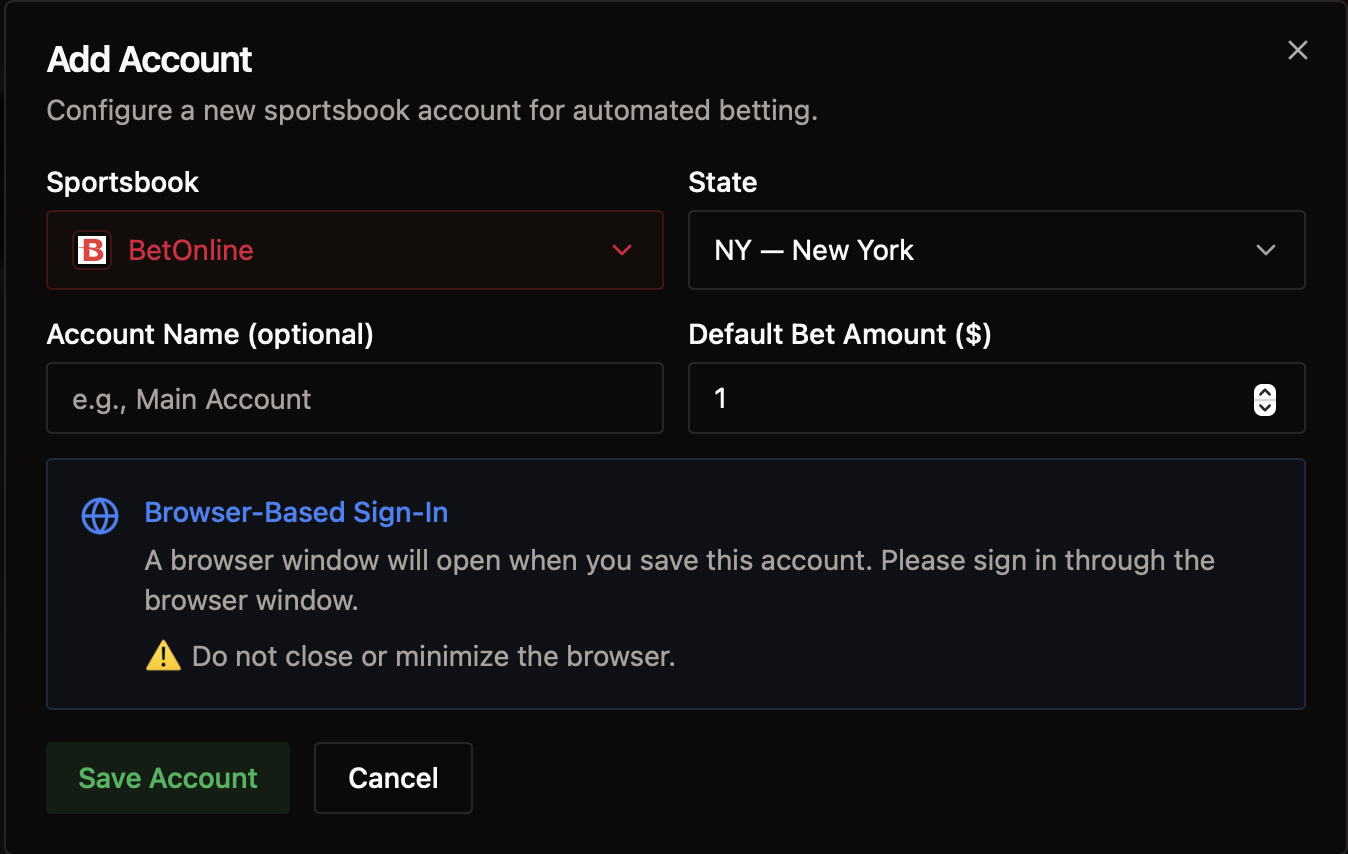
Task: Decrease the default bet amount with down arrow
Action: tap(1265, 407)
